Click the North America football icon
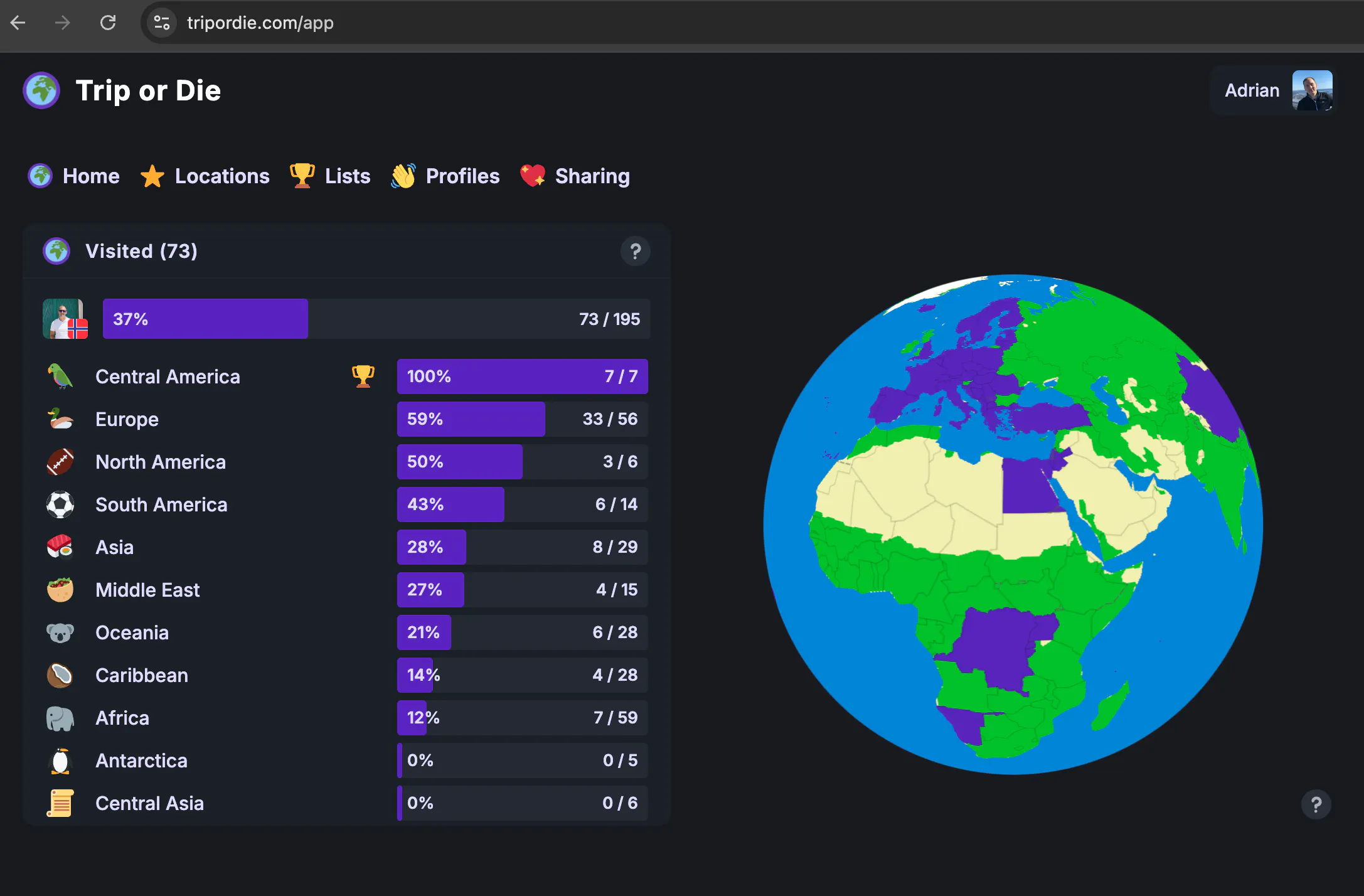 coord(60,462)
